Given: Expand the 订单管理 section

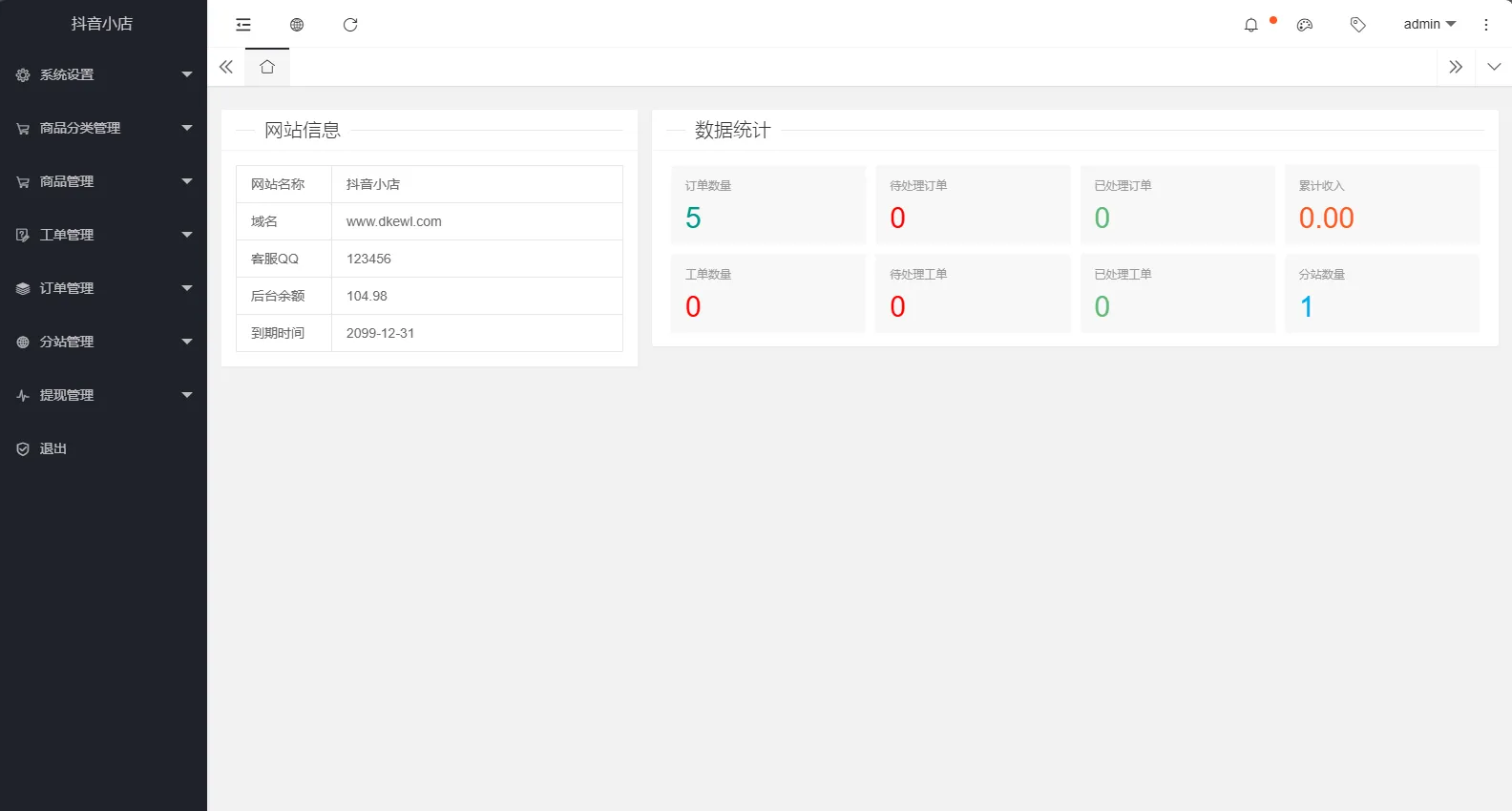Looking at the screenshot, I should [103, 288].
